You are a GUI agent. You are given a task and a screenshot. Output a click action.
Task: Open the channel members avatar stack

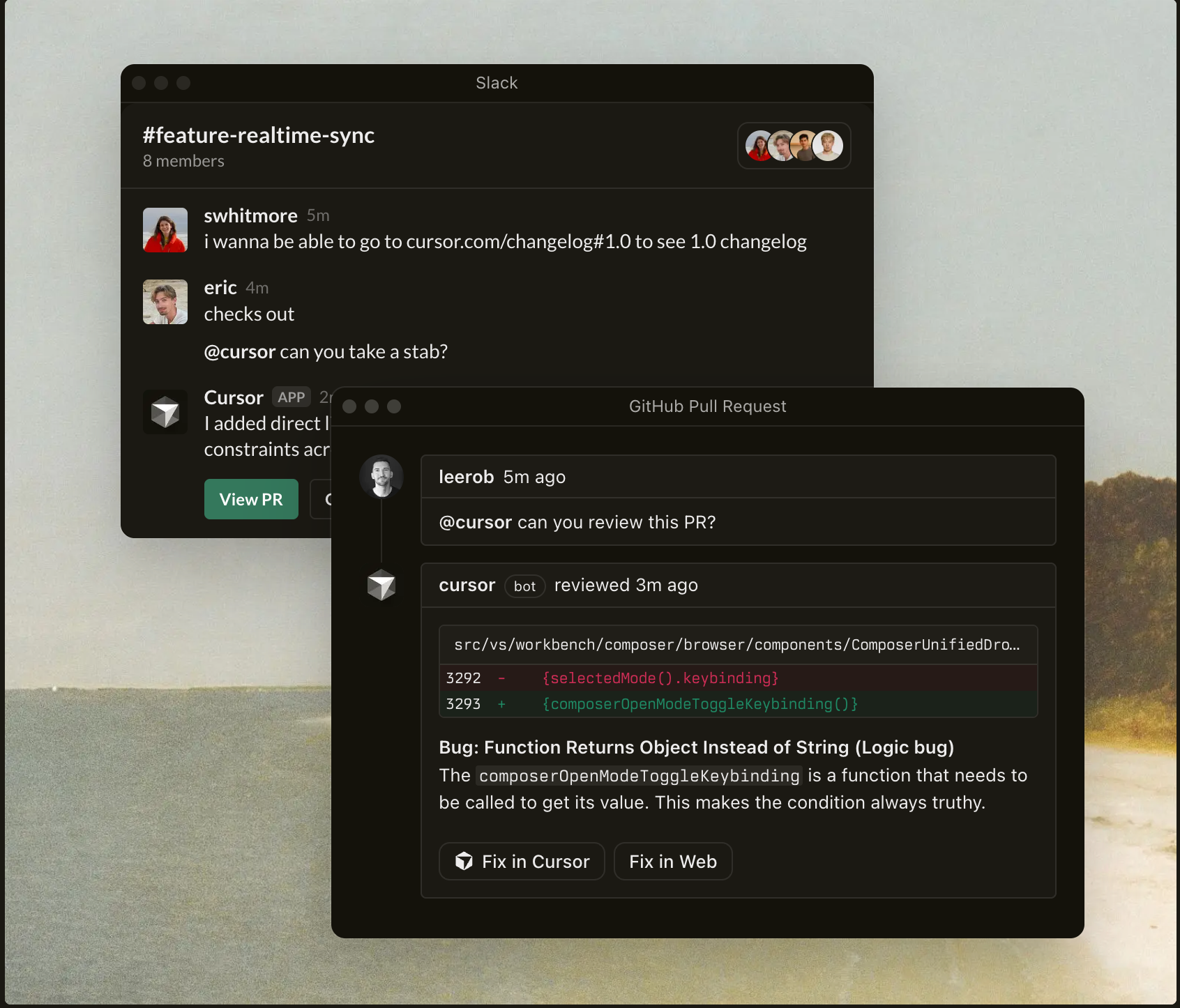794,146
